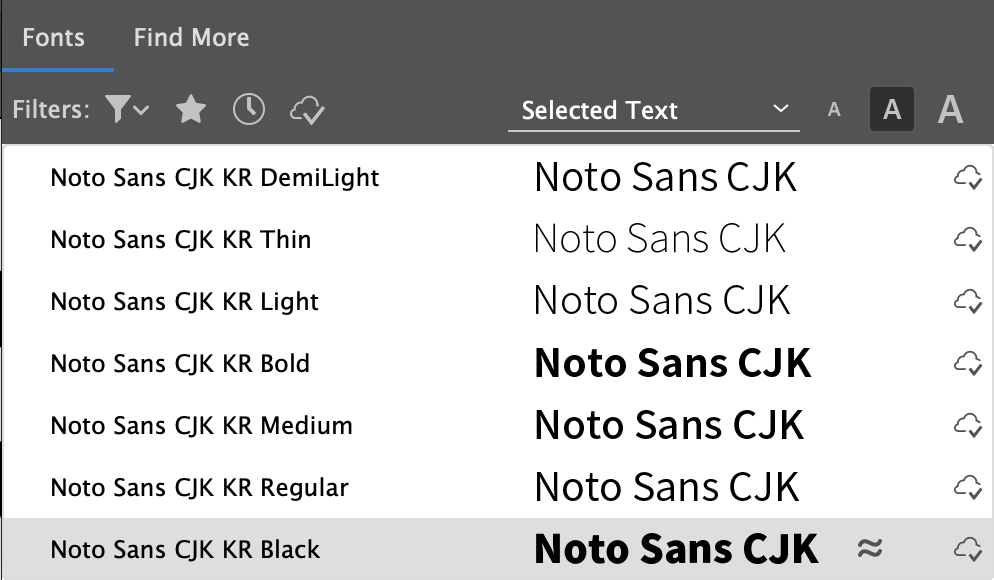Choose the small sample size A
994x580 pixels.
point(834,110)
